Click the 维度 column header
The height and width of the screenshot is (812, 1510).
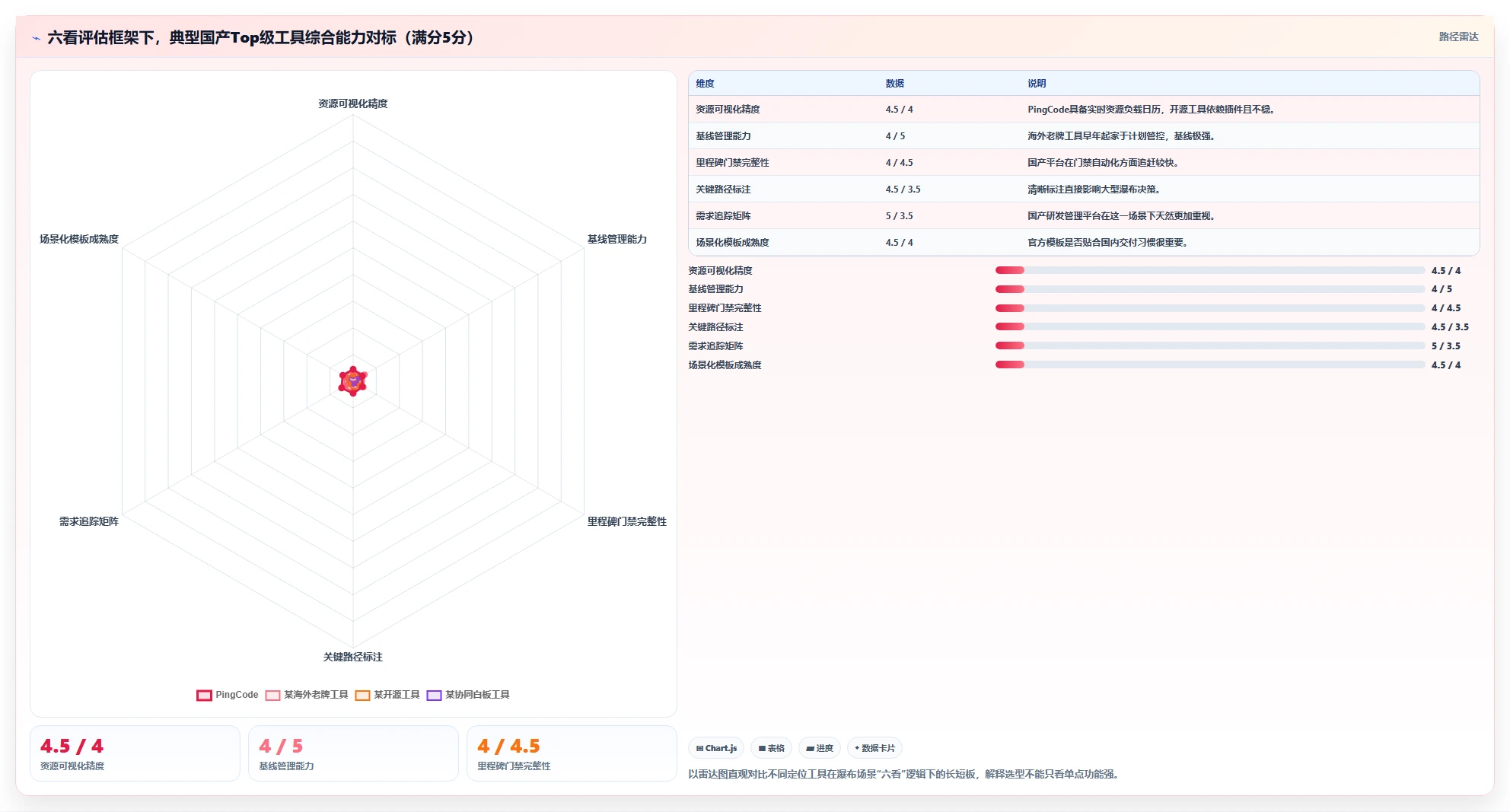[705, 84]
